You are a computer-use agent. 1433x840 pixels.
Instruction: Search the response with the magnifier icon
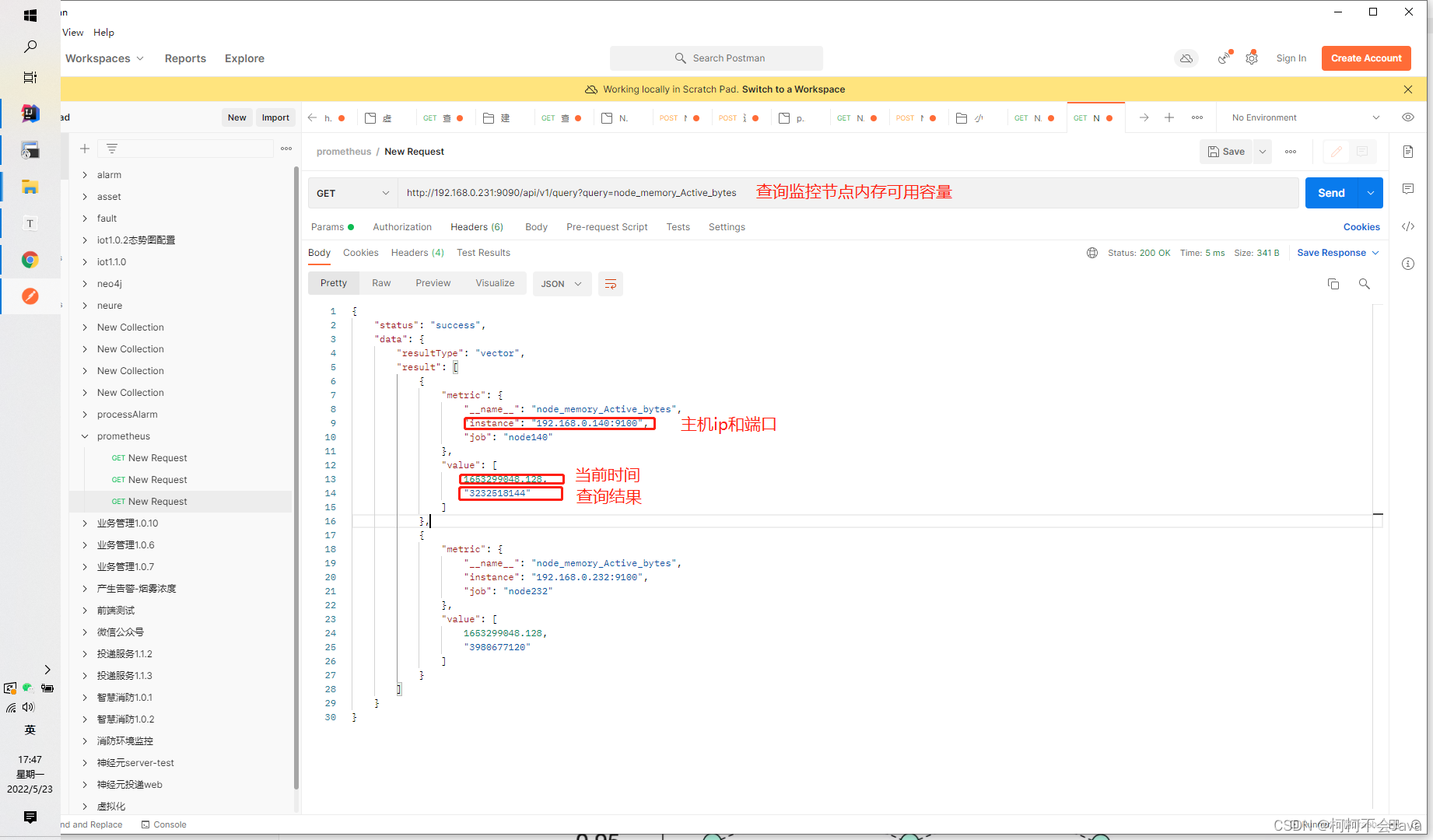pos(1365,284)
